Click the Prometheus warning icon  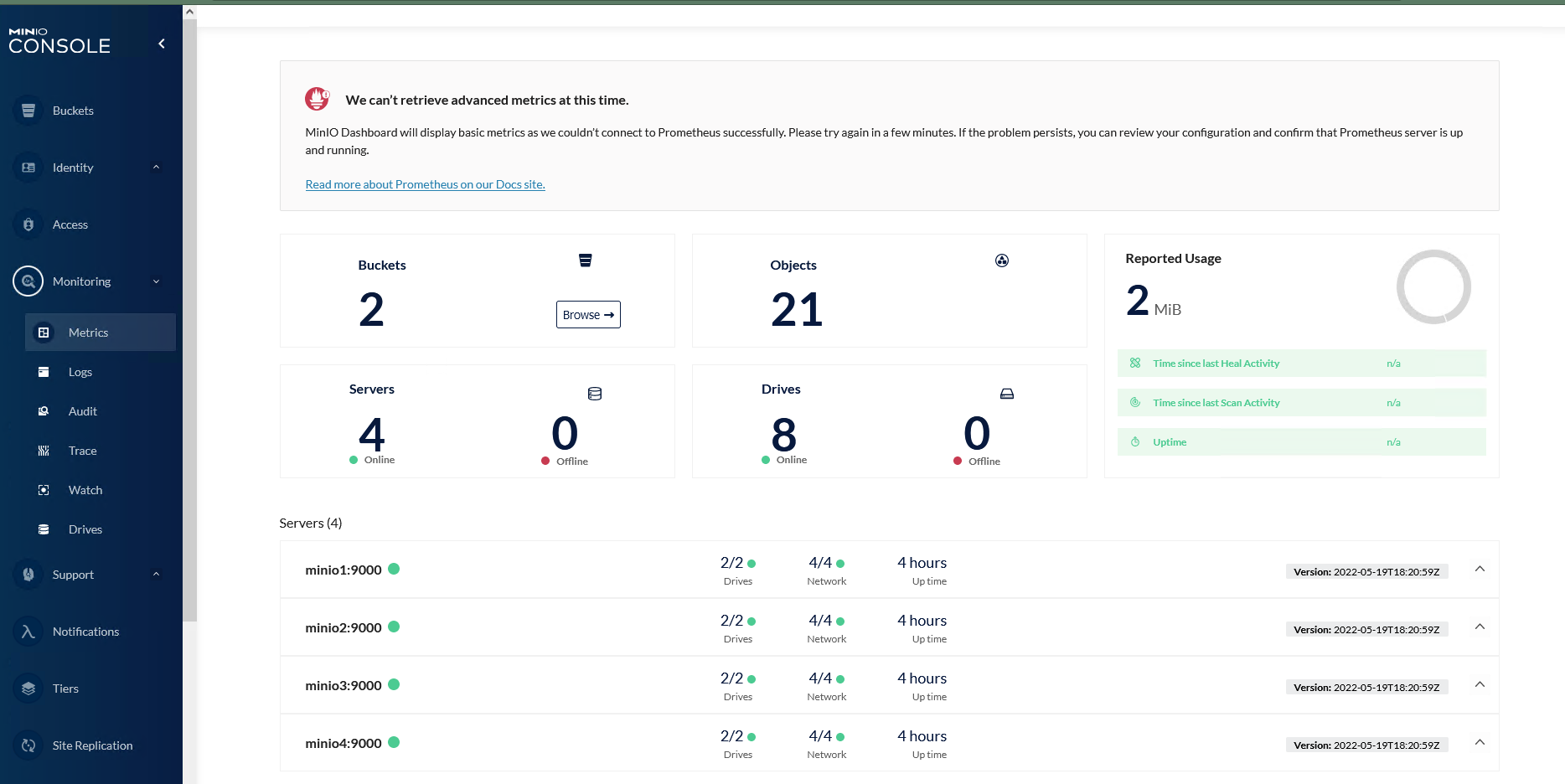point(317,99)
